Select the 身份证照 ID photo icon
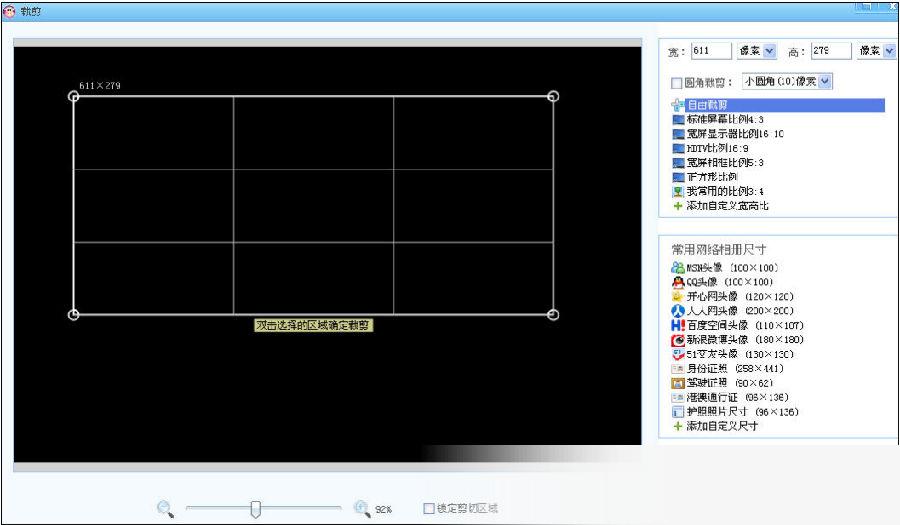Screen dimensions: 900x525 (x=678, y=368)
